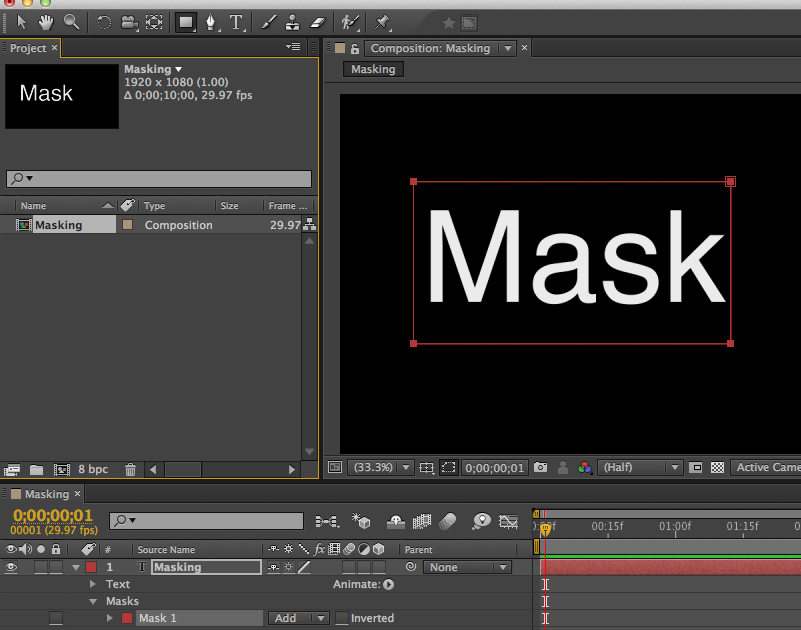Select the Eraser tool
This screenshot has width=801, height=630.
tap(318, 21)
